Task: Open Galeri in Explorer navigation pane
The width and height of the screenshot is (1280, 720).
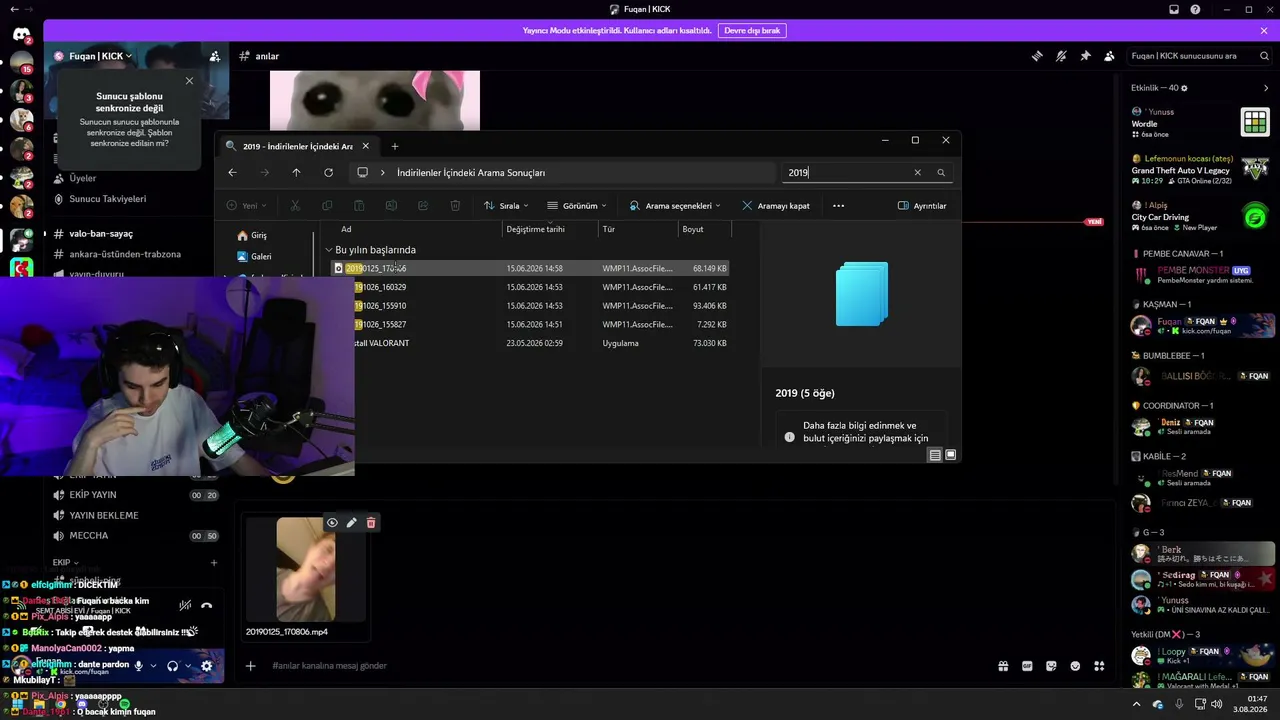Action: pyautogui.click(x=254, y=257)
